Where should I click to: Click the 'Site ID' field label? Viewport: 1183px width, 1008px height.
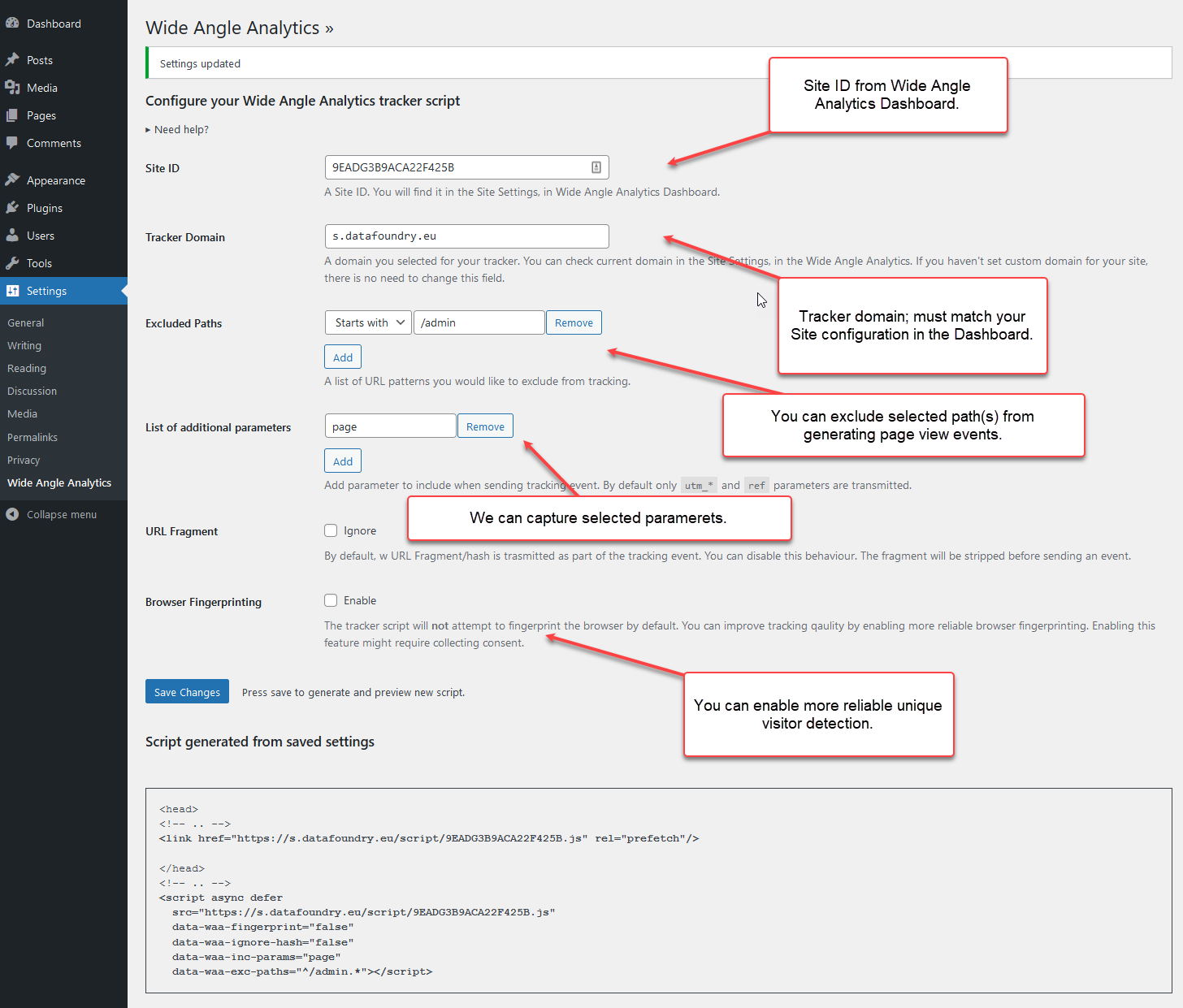click(x=162, y=168)
